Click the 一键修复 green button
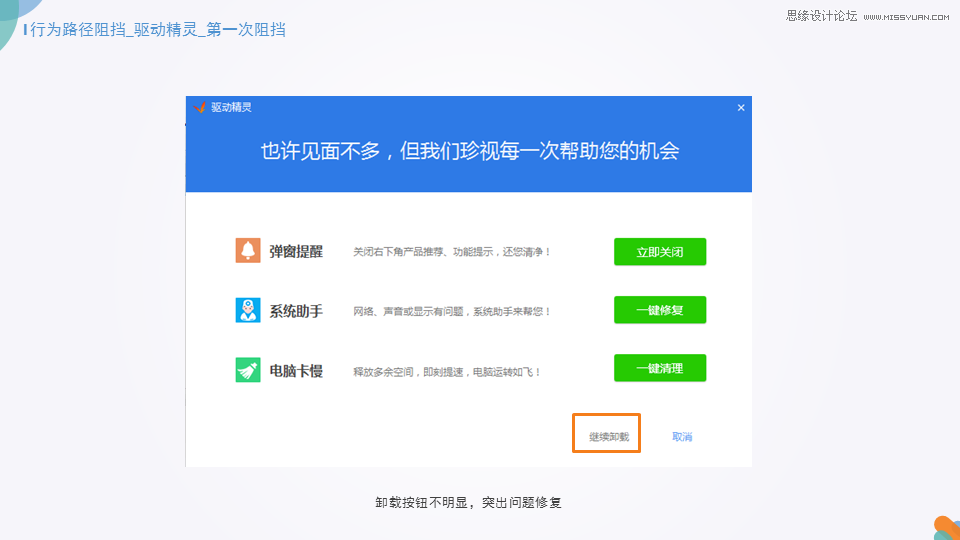This screenshot has height=540, width=960. [x=659, y=310]
